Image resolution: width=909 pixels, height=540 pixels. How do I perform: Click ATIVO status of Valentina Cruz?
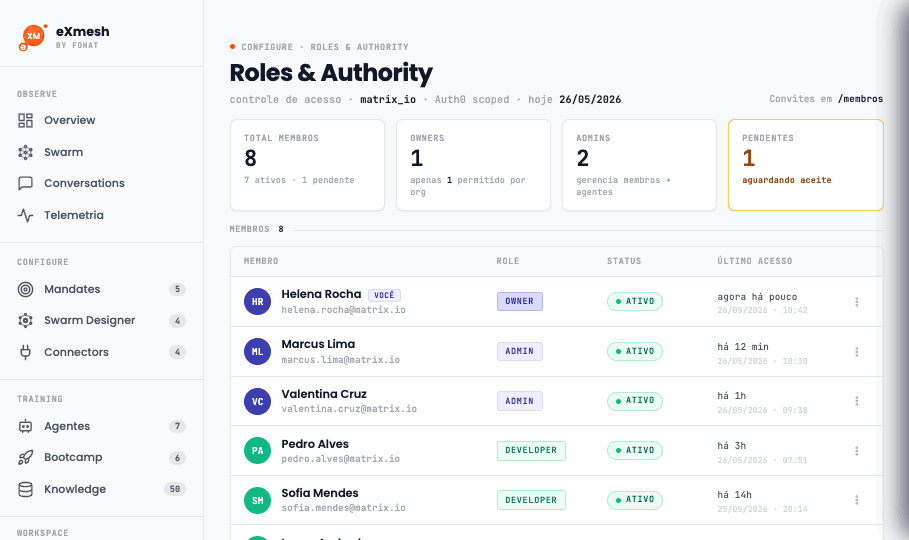(635, 401)
